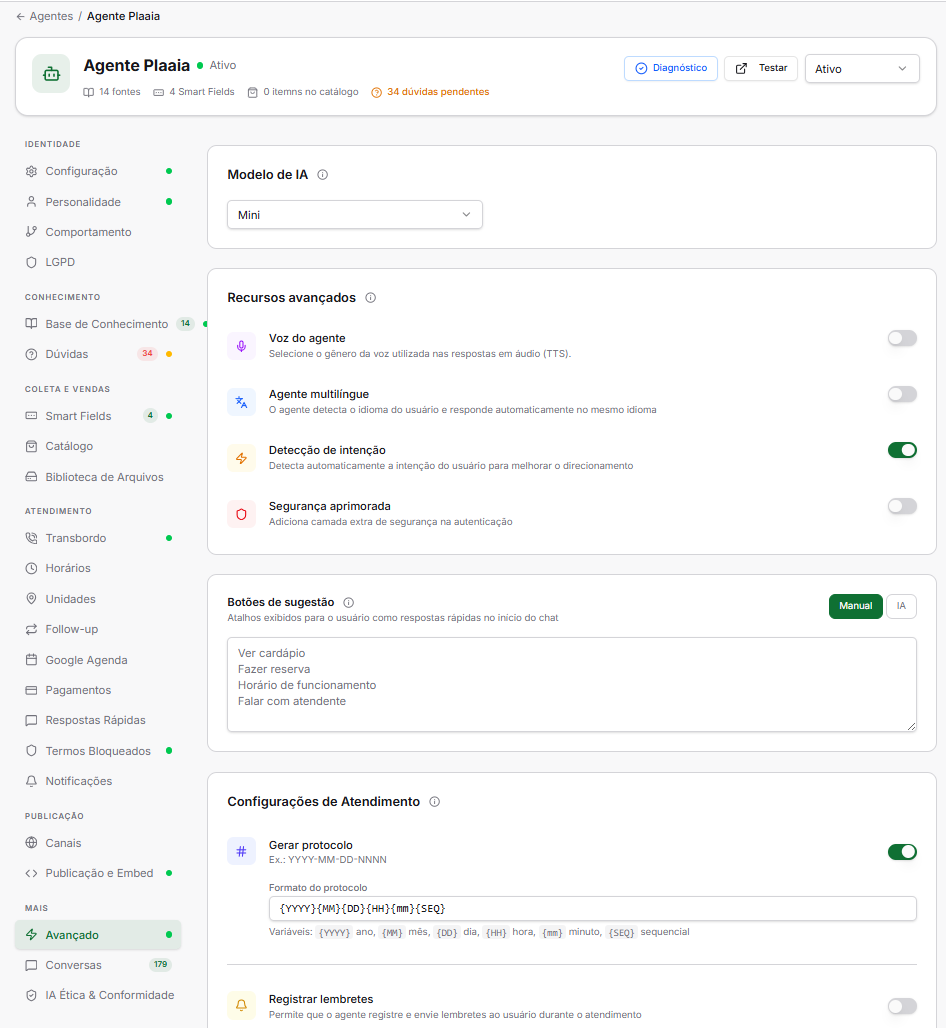Click the suggestion buttons text area
The image size is (946, 1028).
[572, 684]
